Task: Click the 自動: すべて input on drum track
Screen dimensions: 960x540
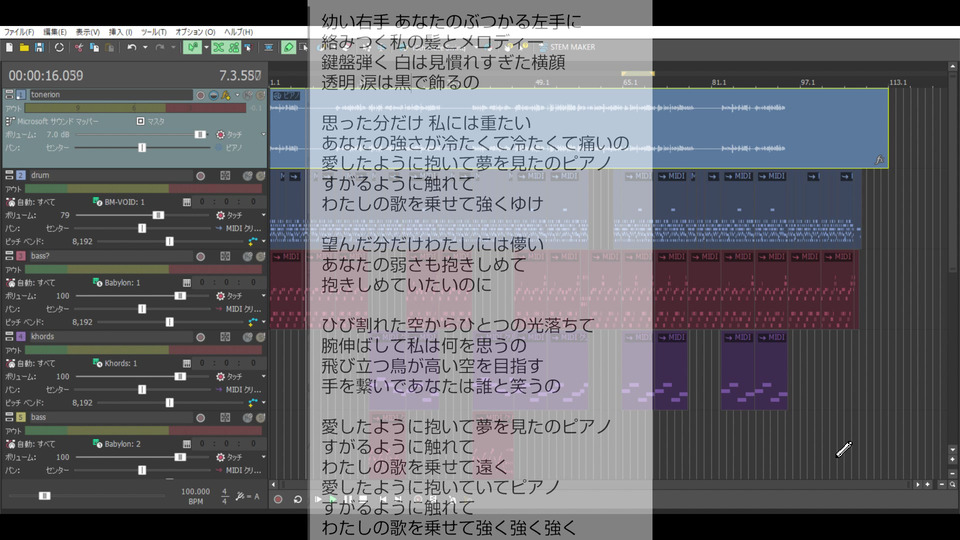Action: pyautogui.click(x=31, y=201)
